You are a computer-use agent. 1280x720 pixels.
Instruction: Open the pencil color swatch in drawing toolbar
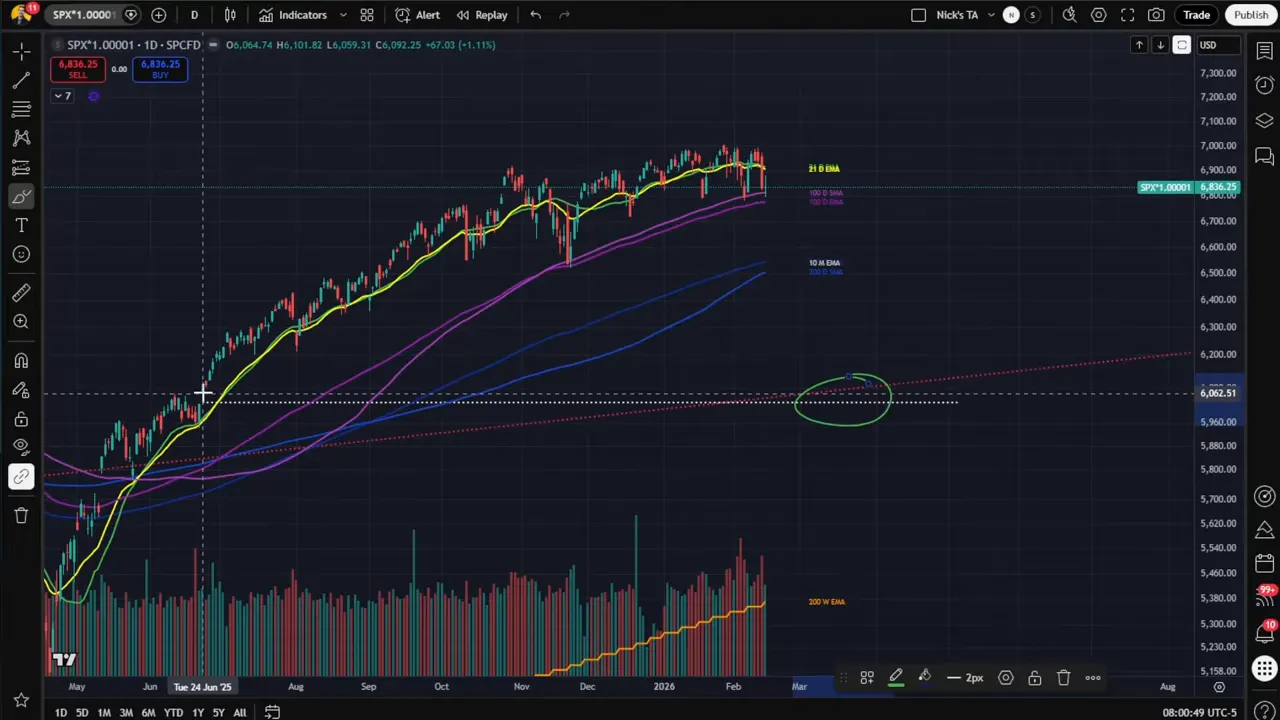click(x=896, y=677)
